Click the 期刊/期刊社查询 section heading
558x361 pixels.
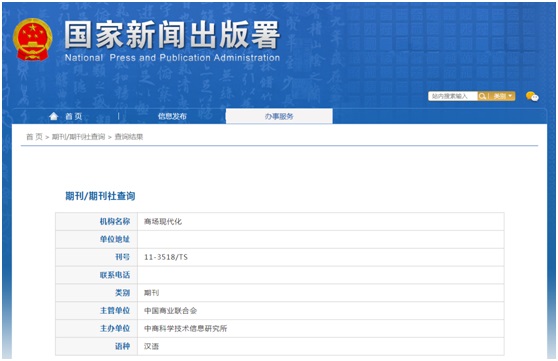click(x=100, y=196)
